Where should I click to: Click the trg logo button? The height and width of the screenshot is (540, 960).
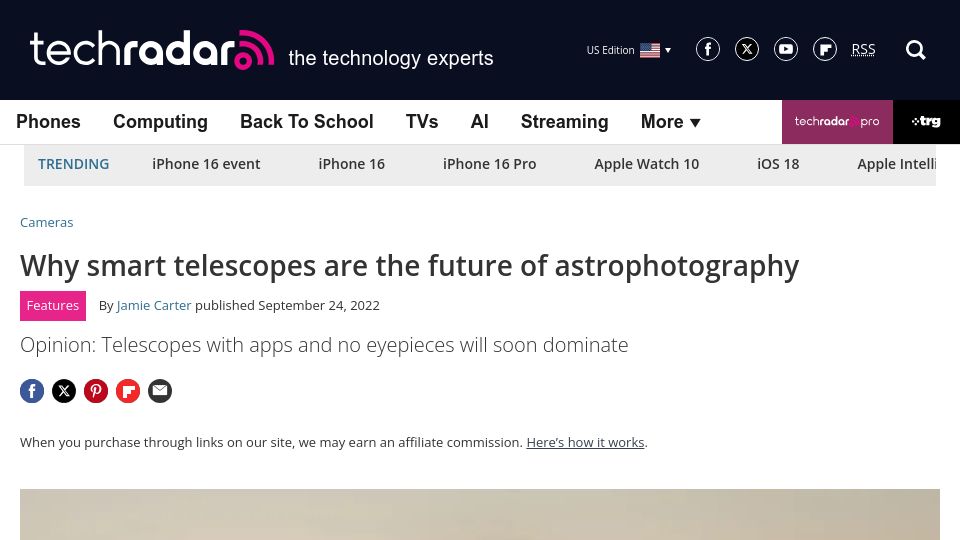pyautogui.click(x=926, y=122)
